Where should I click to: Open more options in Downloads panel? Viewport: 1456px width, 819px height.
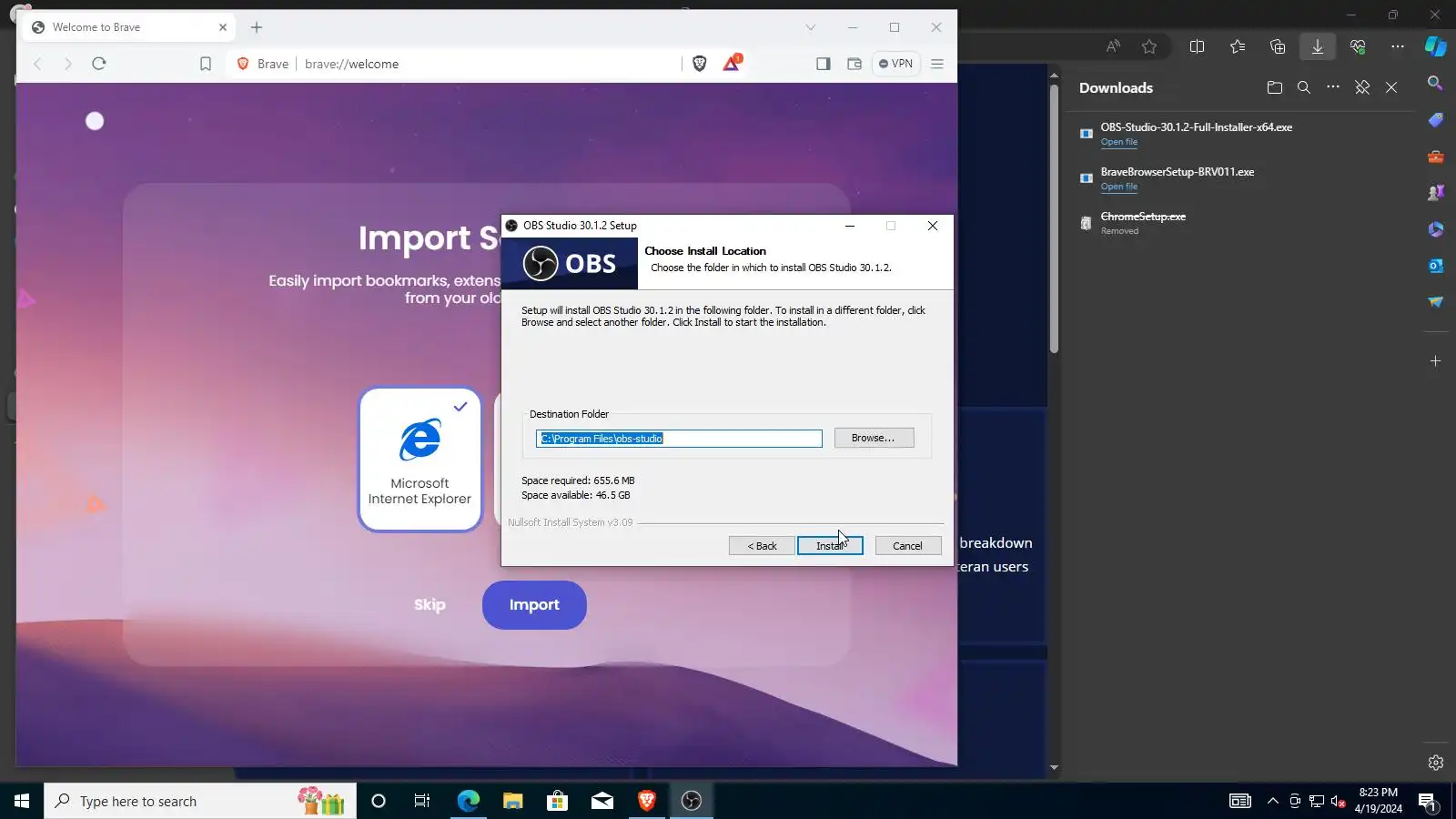(x=1333, y=87)
